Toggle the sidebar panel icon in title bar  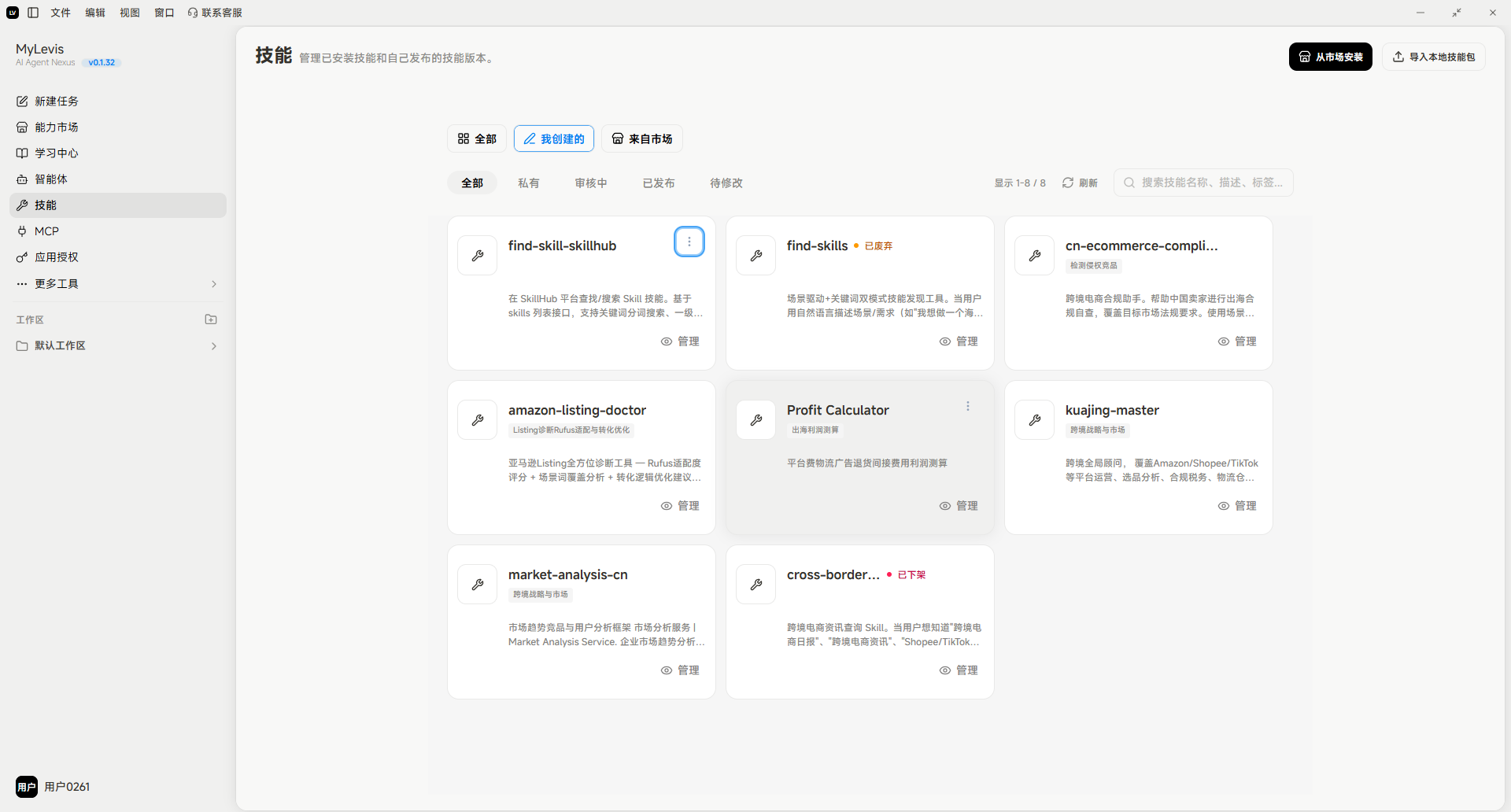coord(33,13)
